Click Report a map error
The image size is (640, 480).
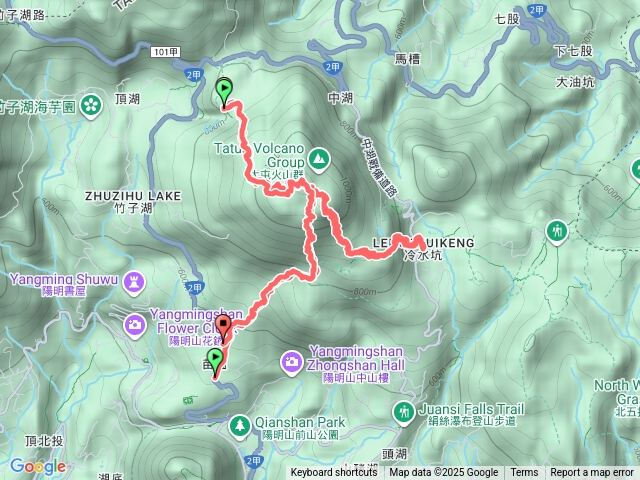tap(591, 473)
